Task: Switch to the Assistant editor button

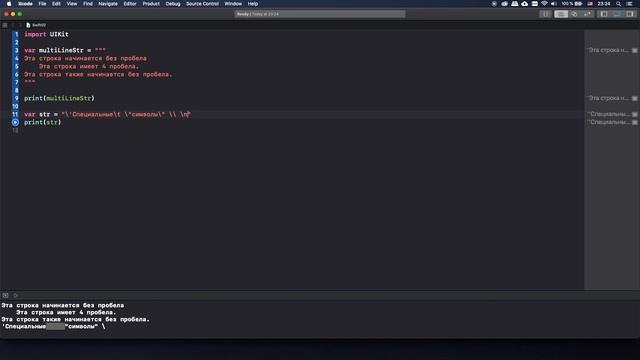Action: click(574, 14)
